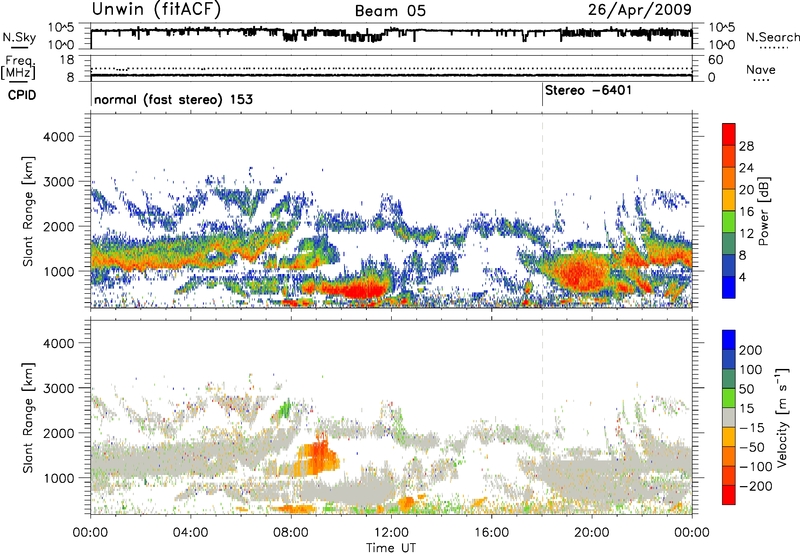Image resolution: width=800 pixels, height=554 pixels.
Task: Click the "100" label on the velocity color bar
Action: point(751,369)
